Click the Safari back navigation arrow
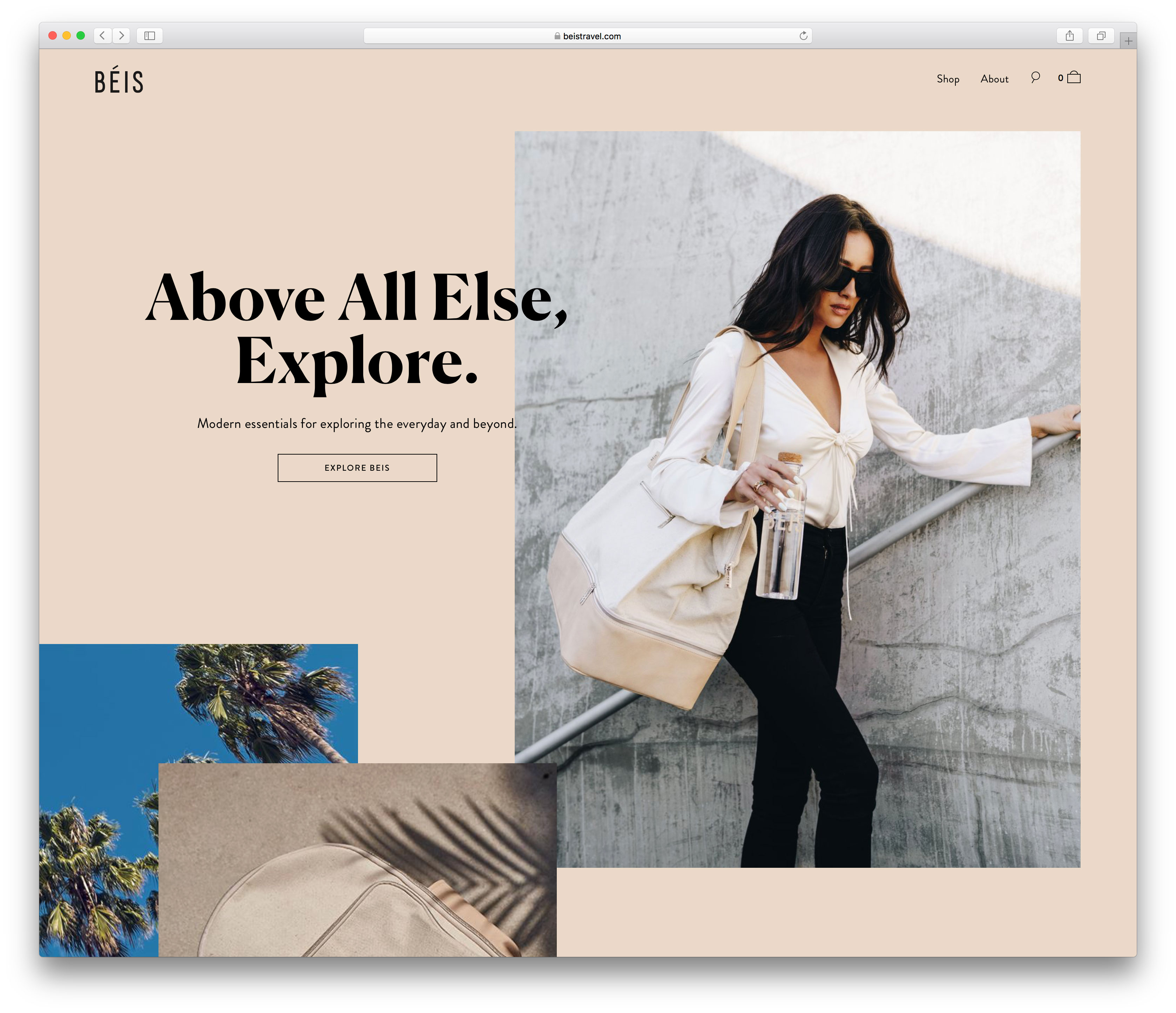This screenshot has height=1013, width=1176. [103, 36]
